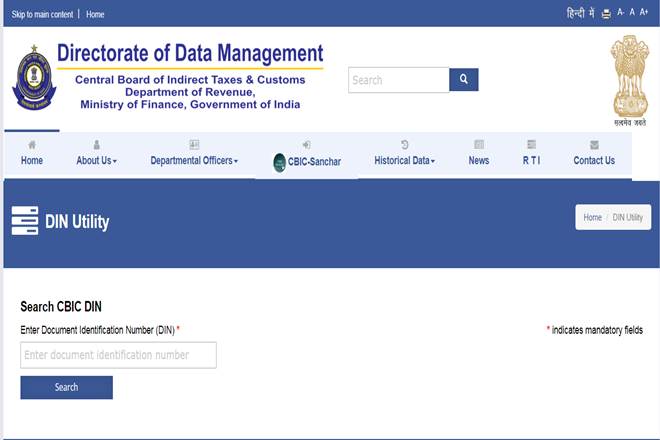Open the R T I menu item
The height and width of the screenshot is (440, 660).
coord(532,160)
